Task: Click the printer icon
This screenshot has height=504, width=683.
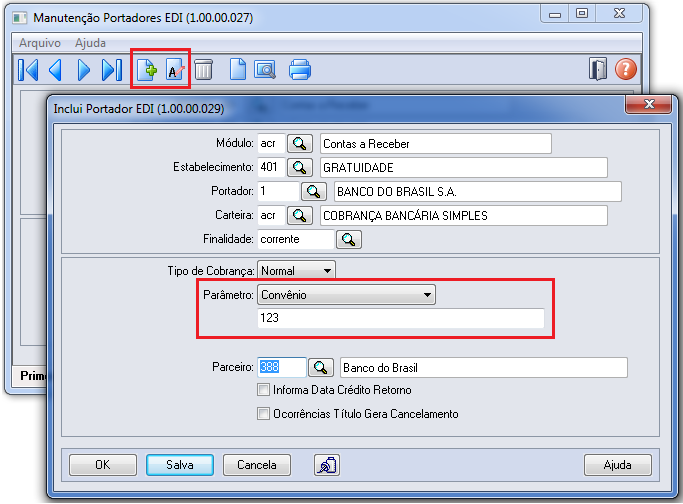Action: coord(300,70)
